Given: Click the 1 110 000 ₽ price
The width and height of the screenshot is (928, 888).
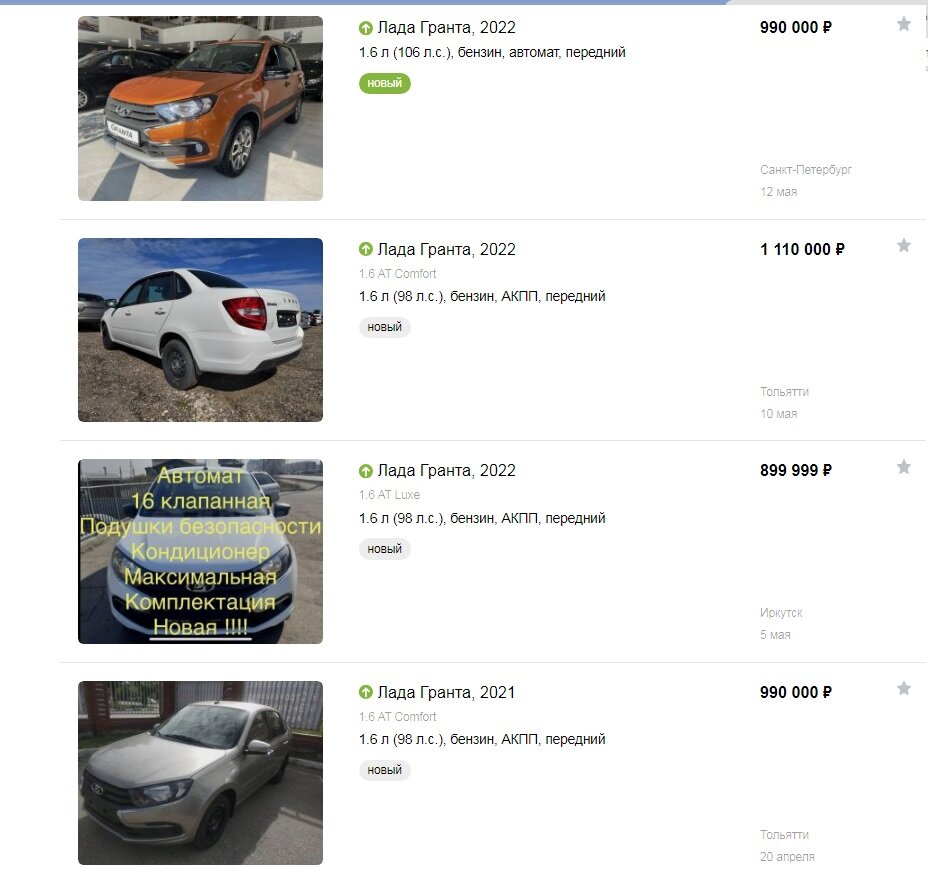Looking at the screenshot, I should (803, 249).
